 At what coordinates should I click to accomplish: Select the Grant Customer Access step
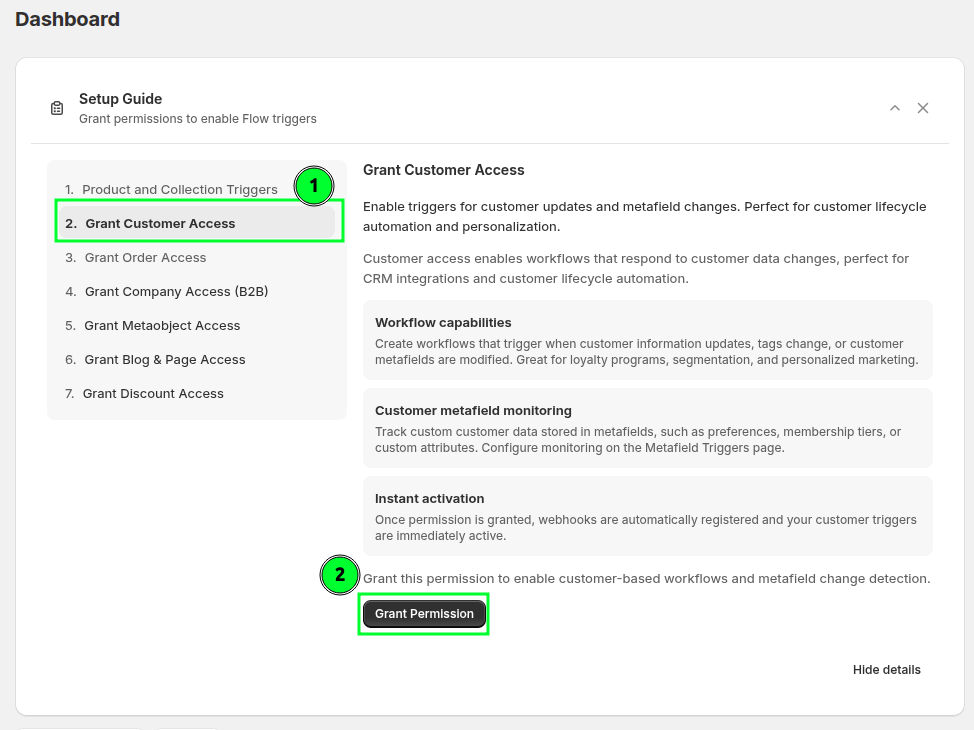click(x=160, y=224)
